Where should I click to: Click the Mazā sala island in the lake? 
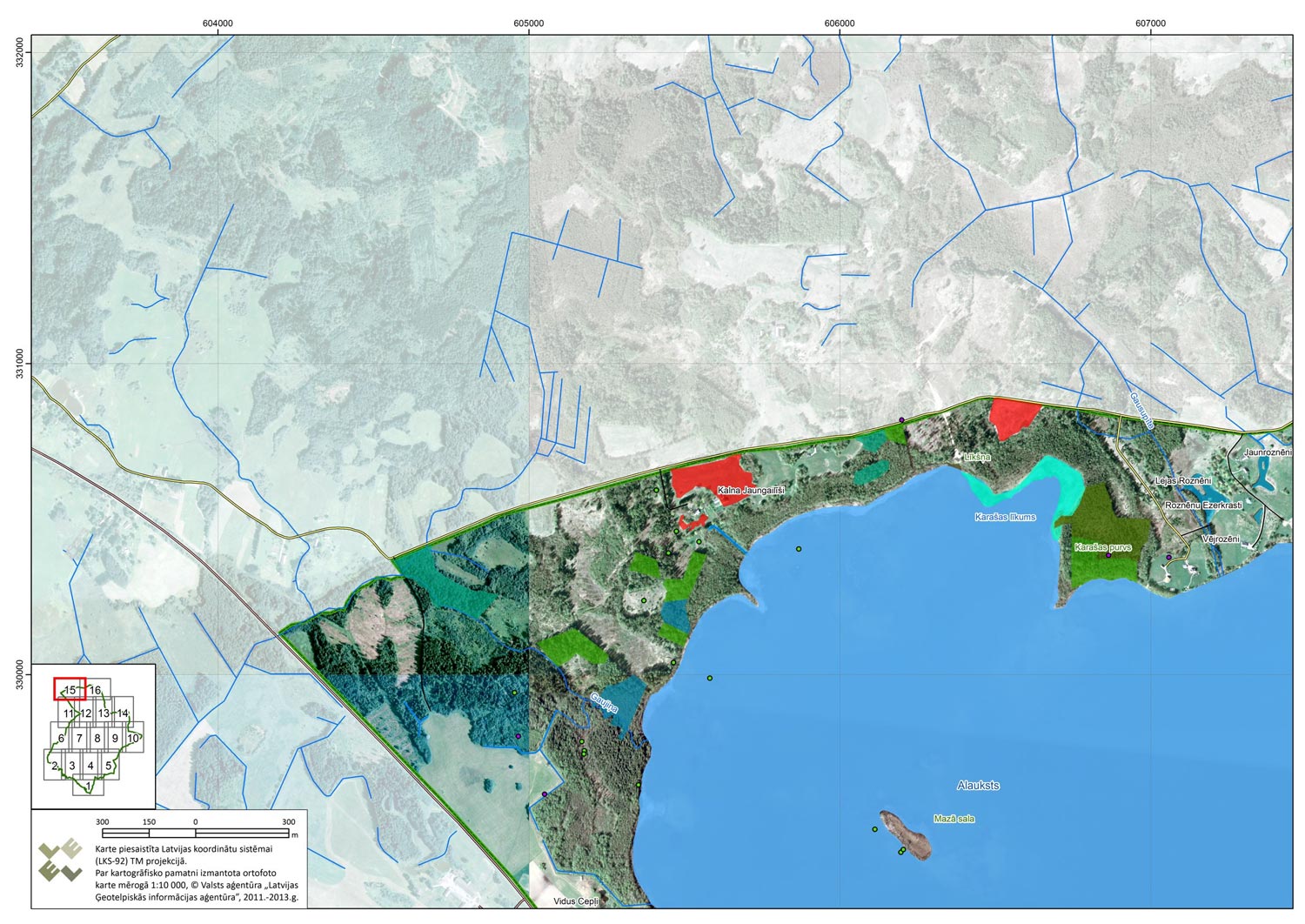pos(906,835)
